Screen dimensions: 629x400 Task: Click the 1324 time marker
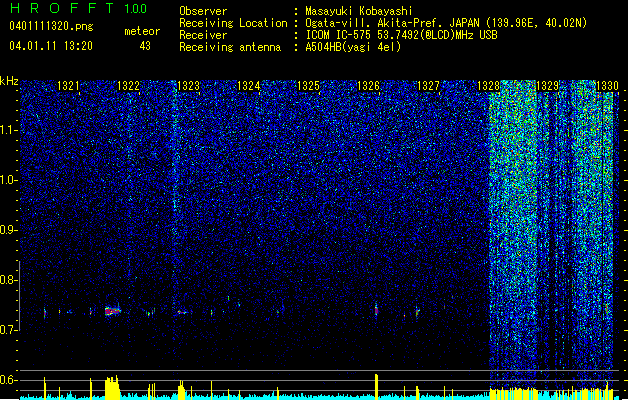point(248,86)
